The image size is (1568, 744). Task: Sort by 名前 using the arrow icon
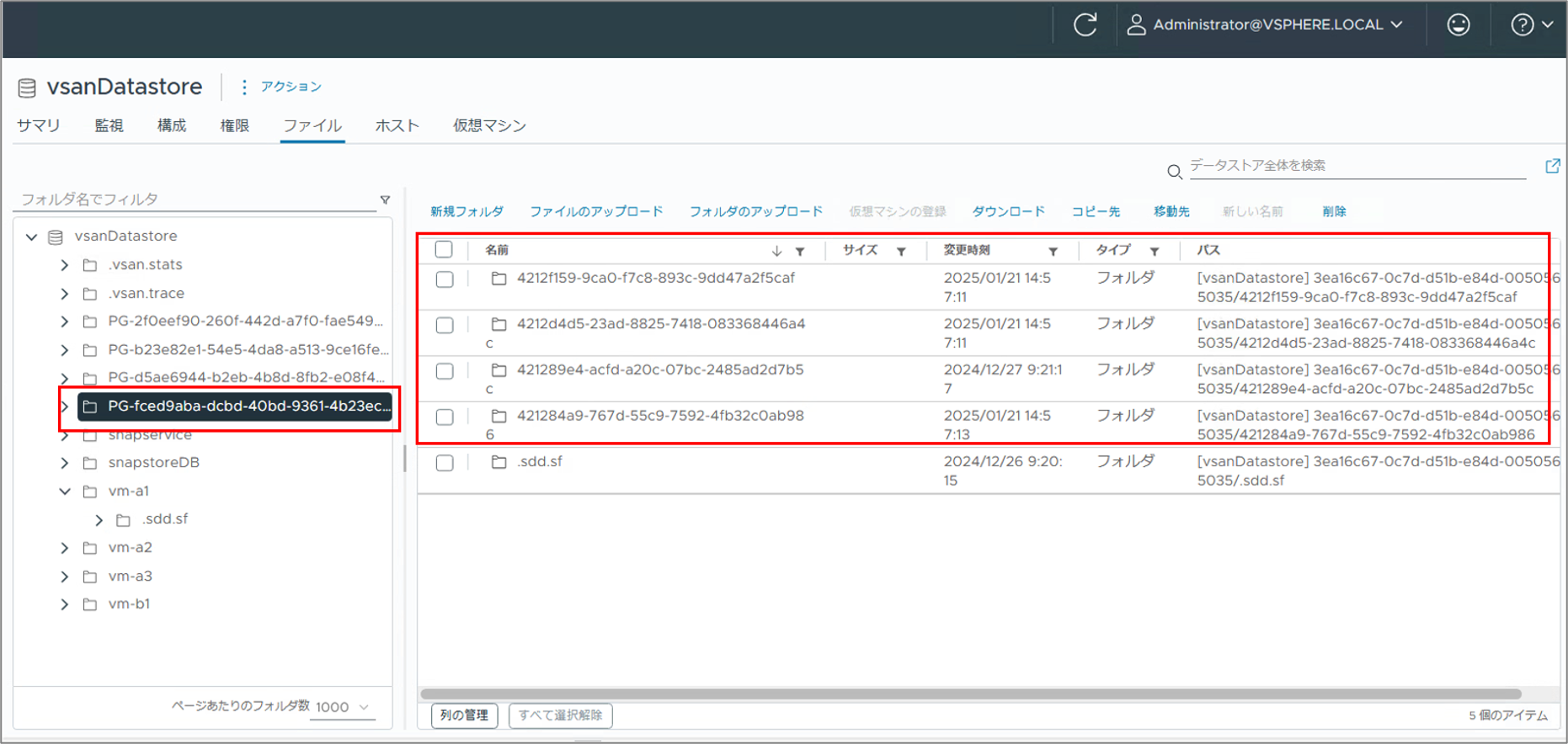coord(776,251)
